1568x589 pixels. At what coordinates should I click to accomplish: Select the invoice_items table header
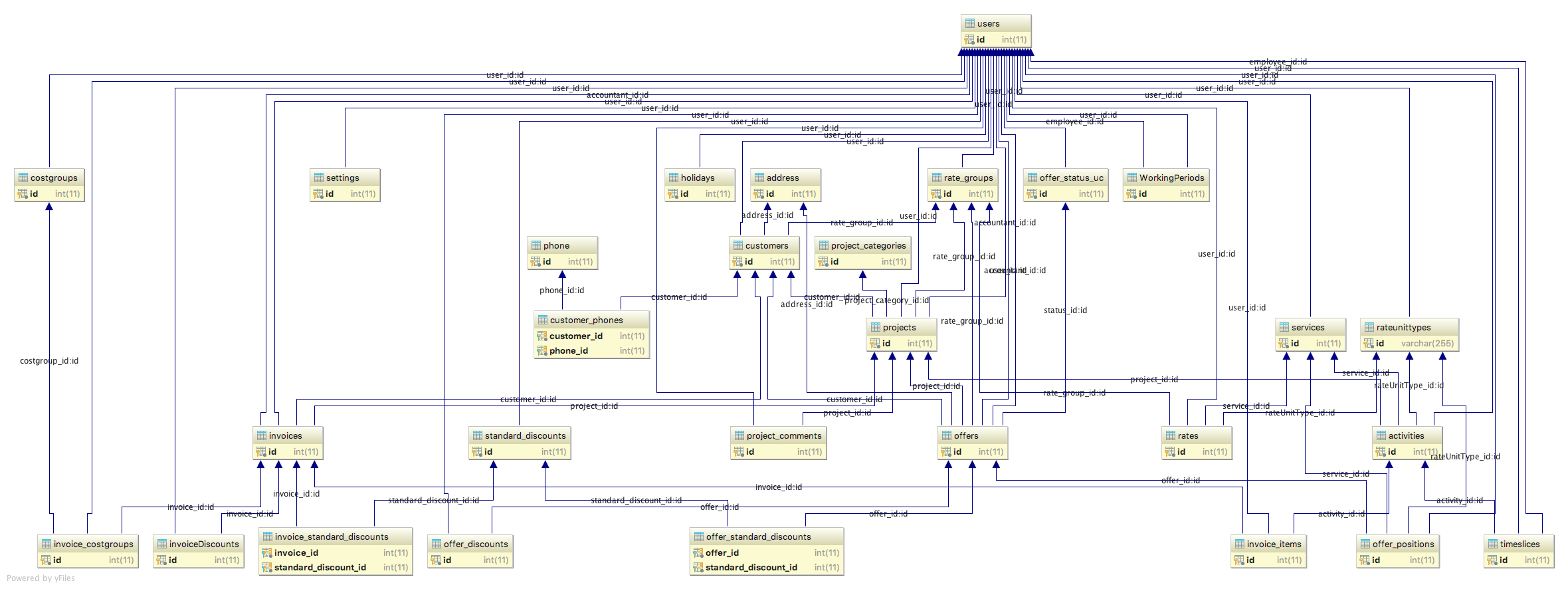pos(1269,544)
